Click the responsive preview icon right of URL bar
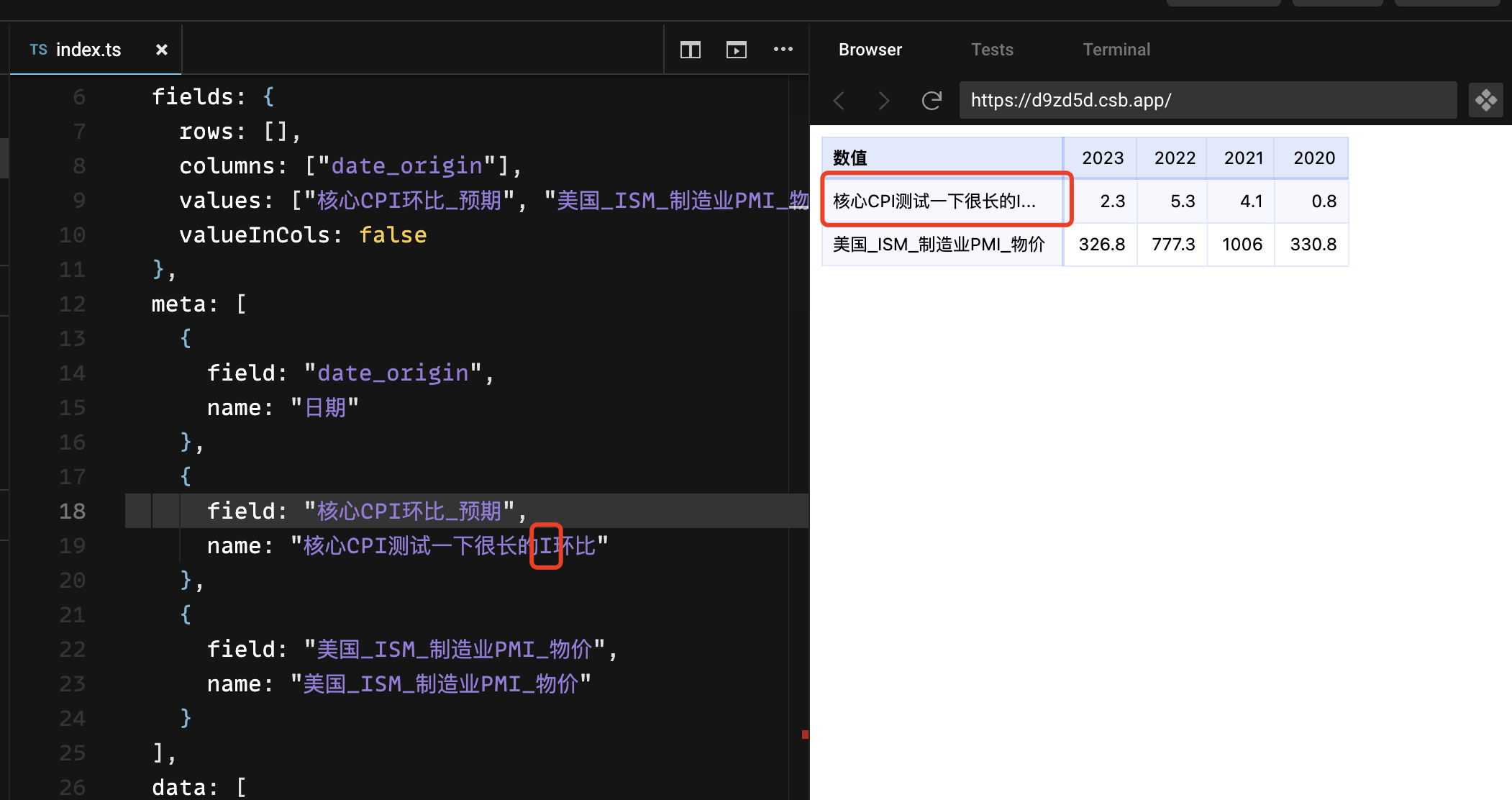 1485,100
